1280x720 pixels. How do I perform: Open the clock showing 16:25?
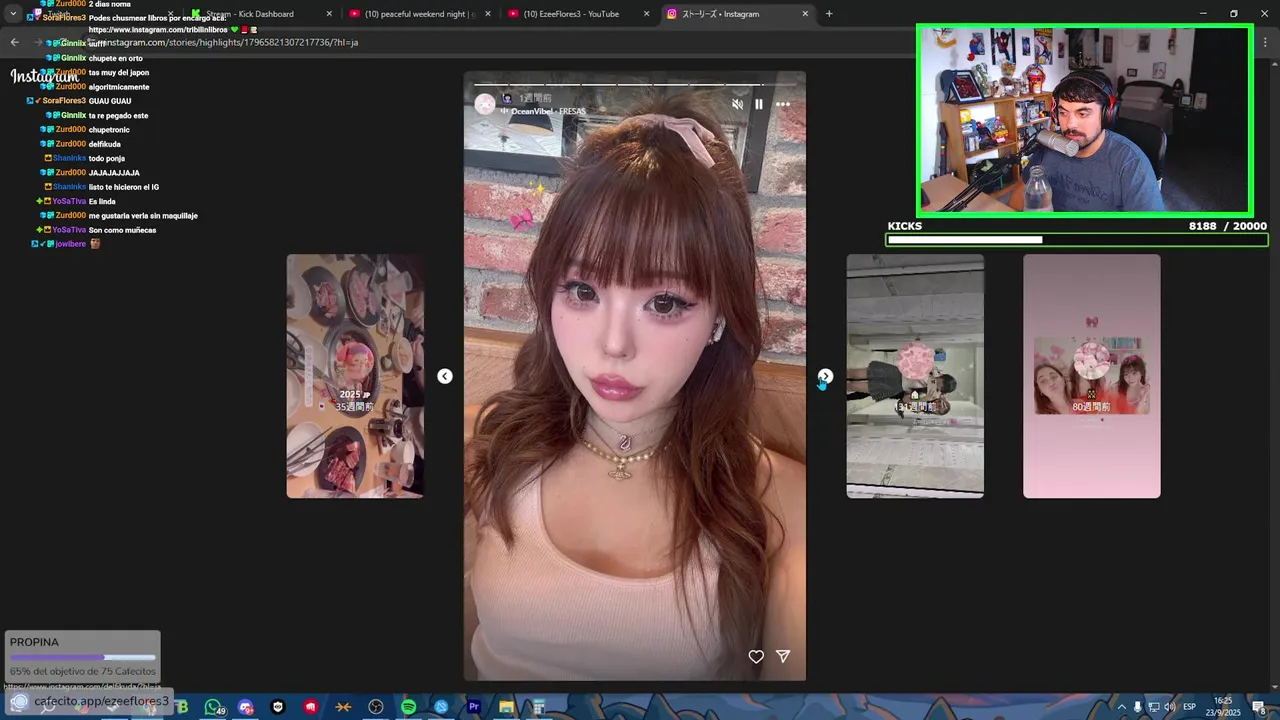coord(1223,707)
